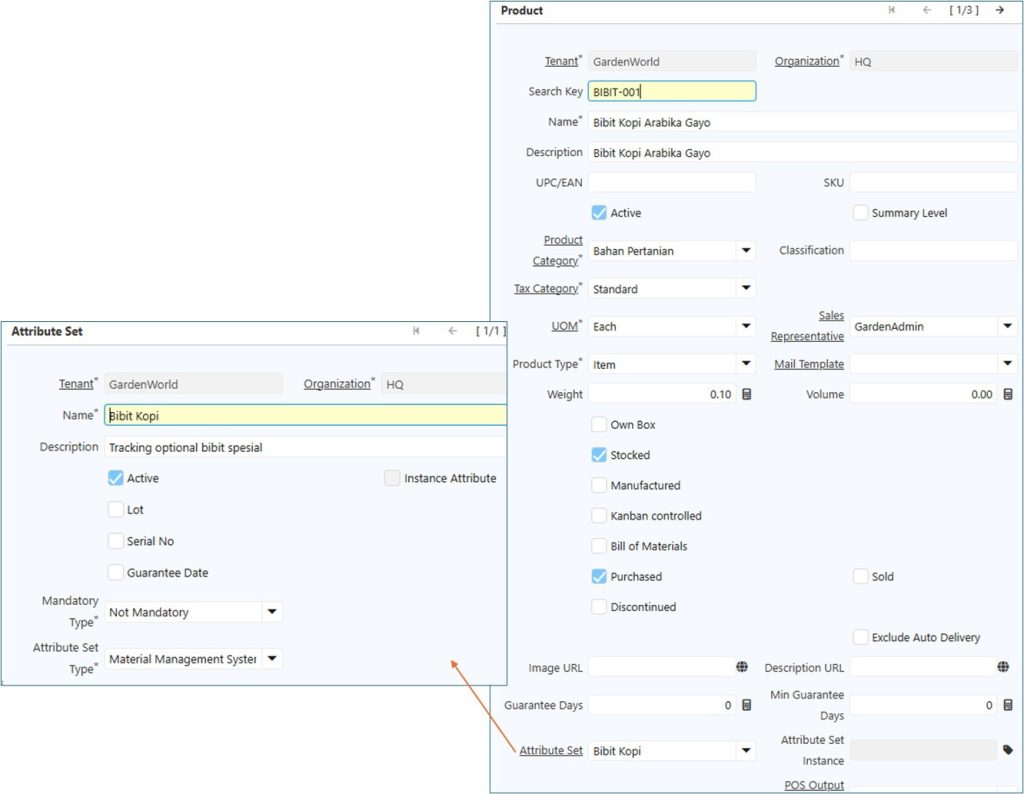Click the Attribute Set Instance tag icon
Screen dimensions: 1024x794
(1007, 750)
